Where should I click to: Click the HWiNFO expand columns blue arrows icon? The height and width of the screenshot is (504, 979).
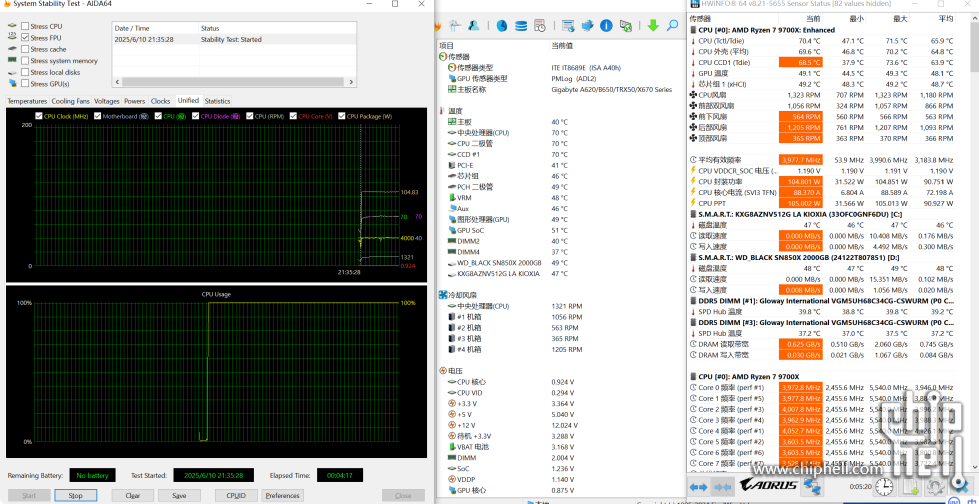pos(698,486)
